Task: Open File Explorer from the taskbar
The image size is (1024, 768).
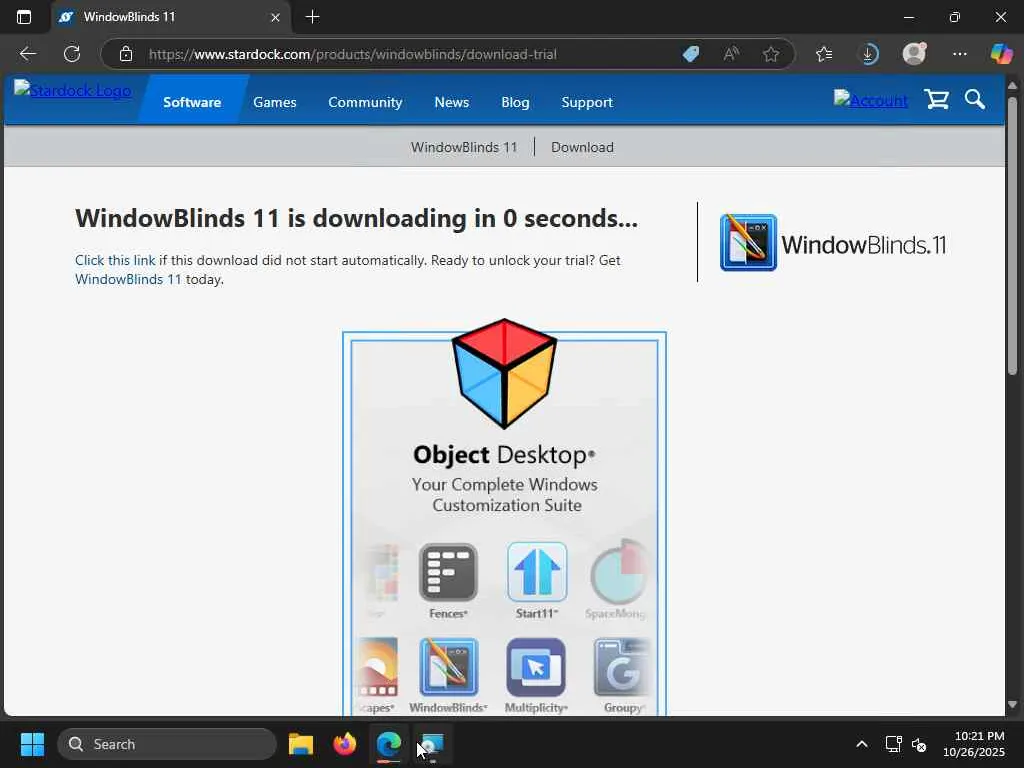Action: pos(301,744)
